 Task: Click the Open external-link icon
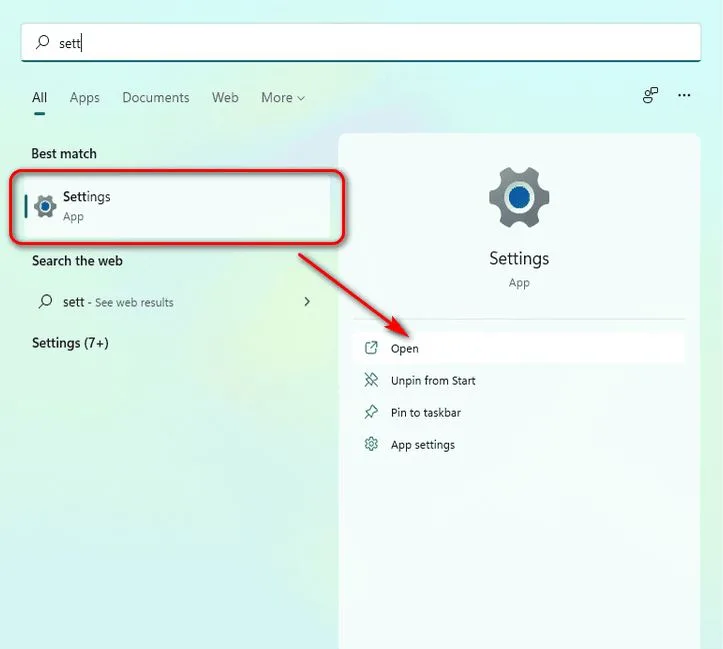(371, 348)
